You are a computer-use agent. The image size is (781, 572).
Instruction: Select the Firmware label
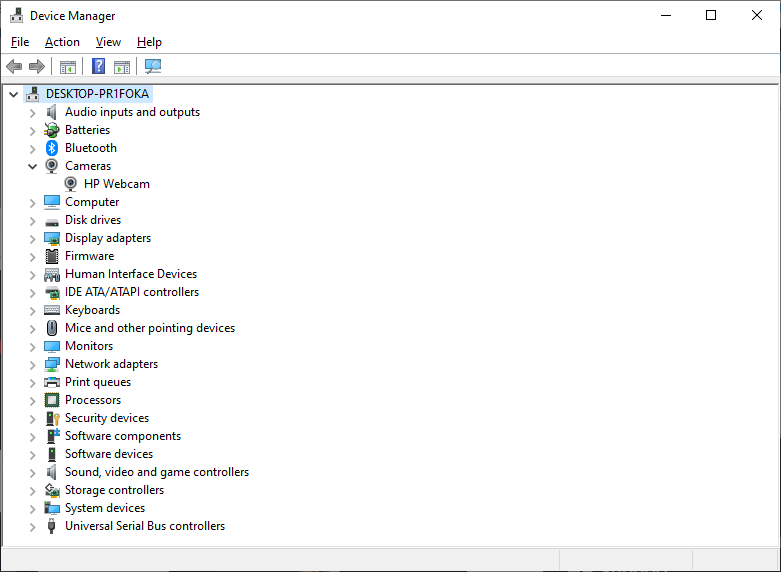[x=90, y=256]
